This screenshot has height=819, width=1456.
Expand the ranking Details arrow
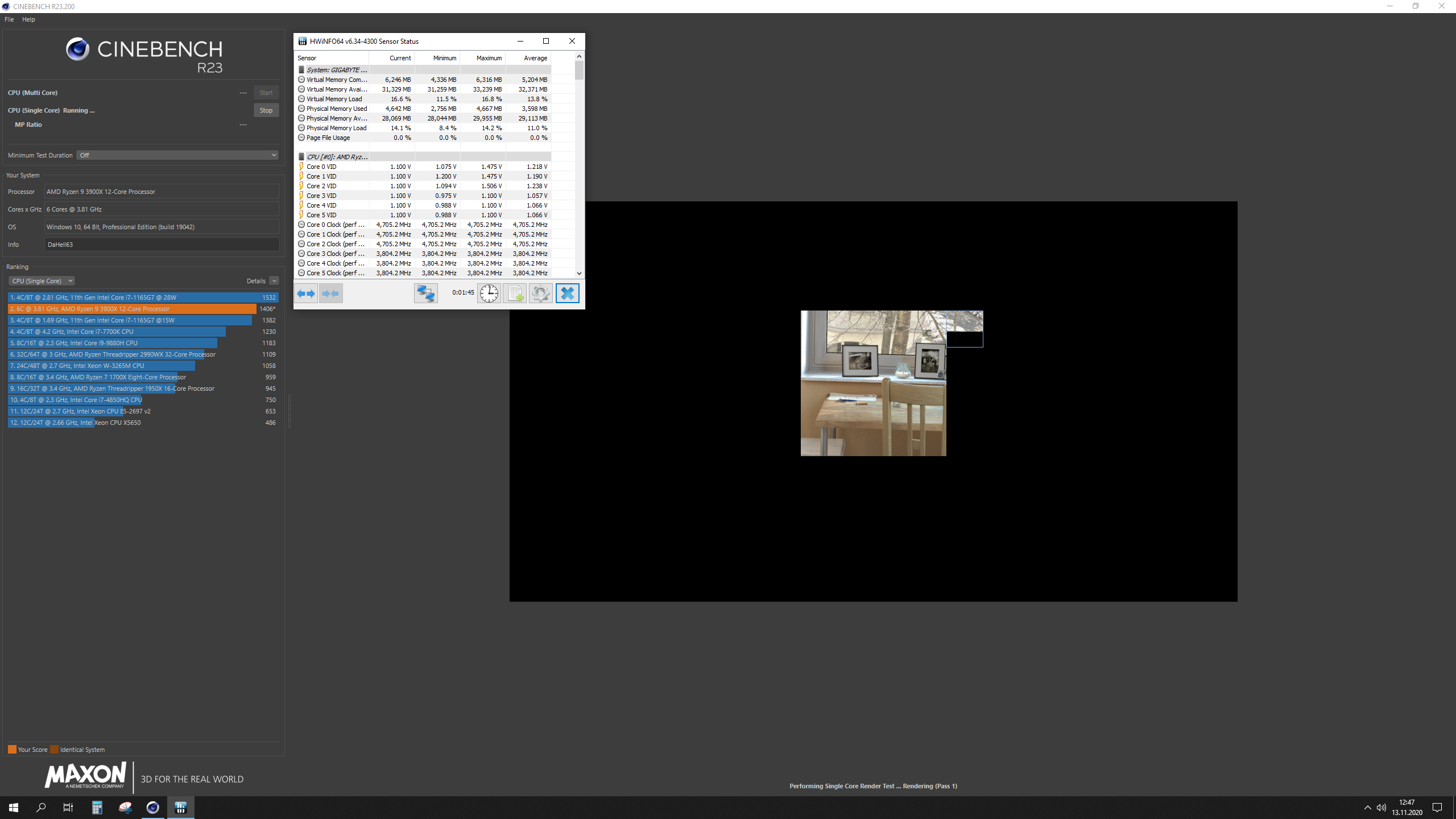click(274, 281)
